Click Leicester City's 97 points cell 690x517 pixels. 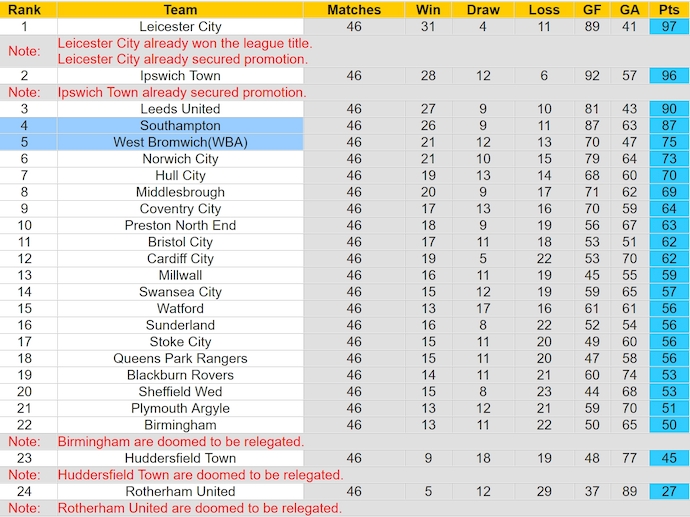[x=669, y=27]
